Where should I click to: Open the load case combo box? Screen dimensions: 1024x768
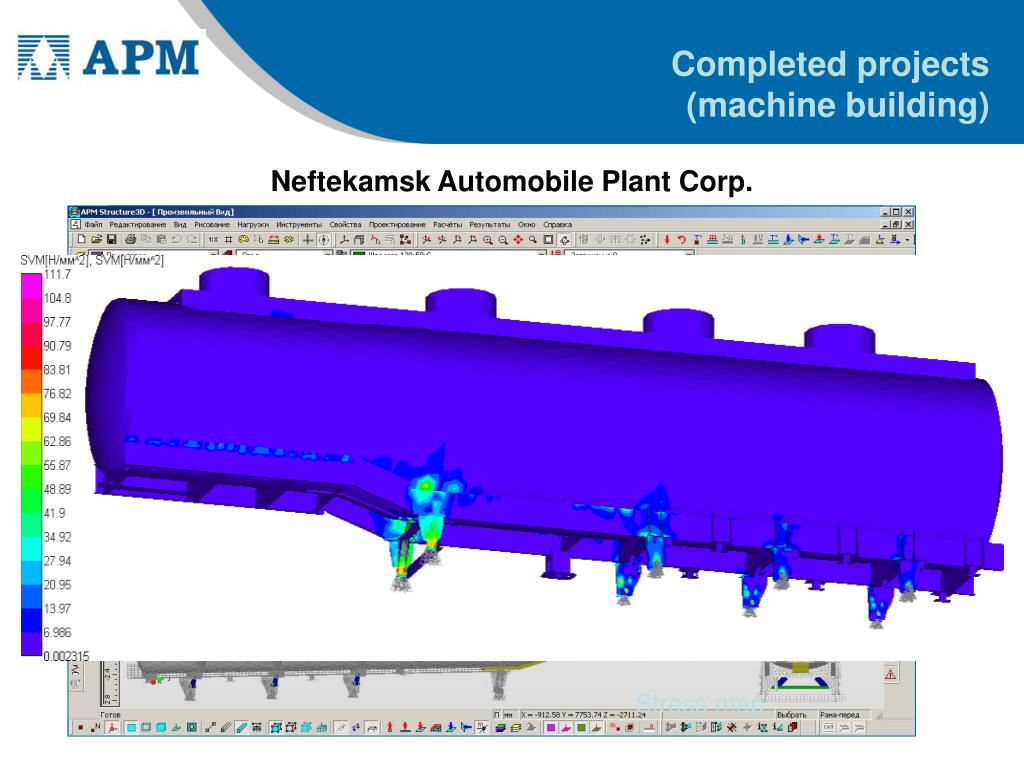[x=629, y=252]
